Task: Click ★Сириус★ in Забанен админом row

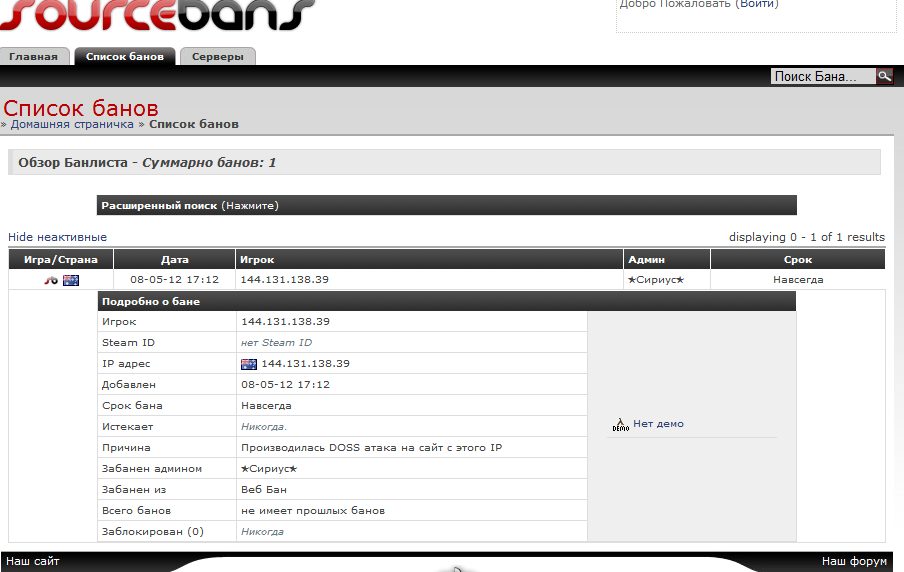Action: [x=269, y=469]
